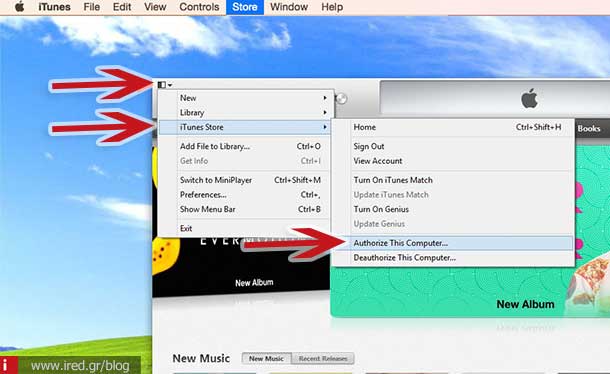Open the File menu
610x374 pixels.
(x=91, y=7)
